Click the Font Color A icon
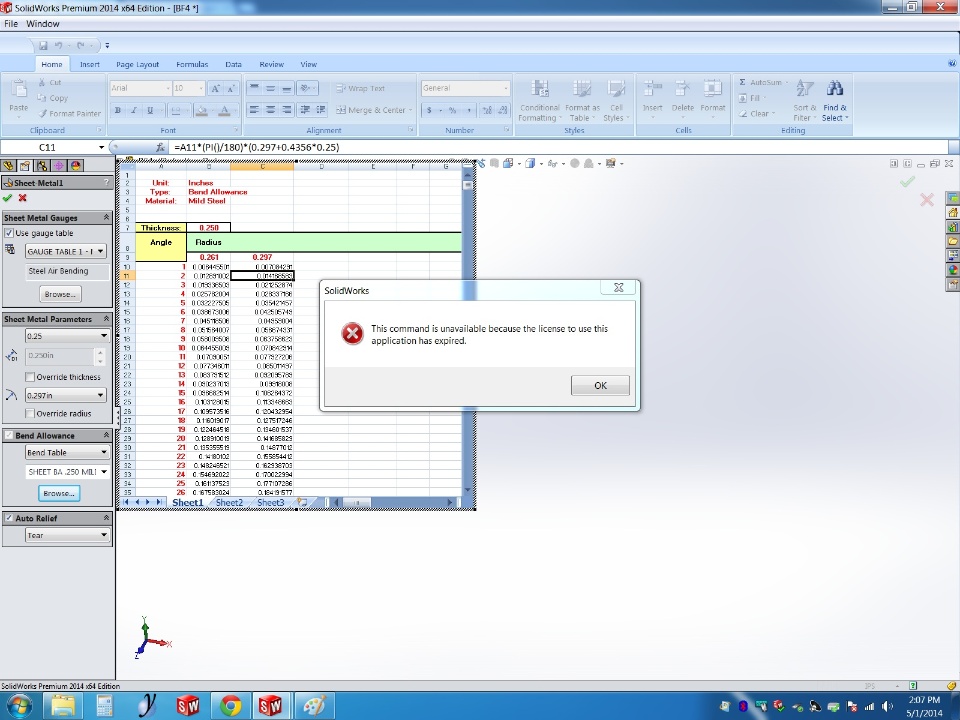This screenshot has width=960, height=720. 224,111
